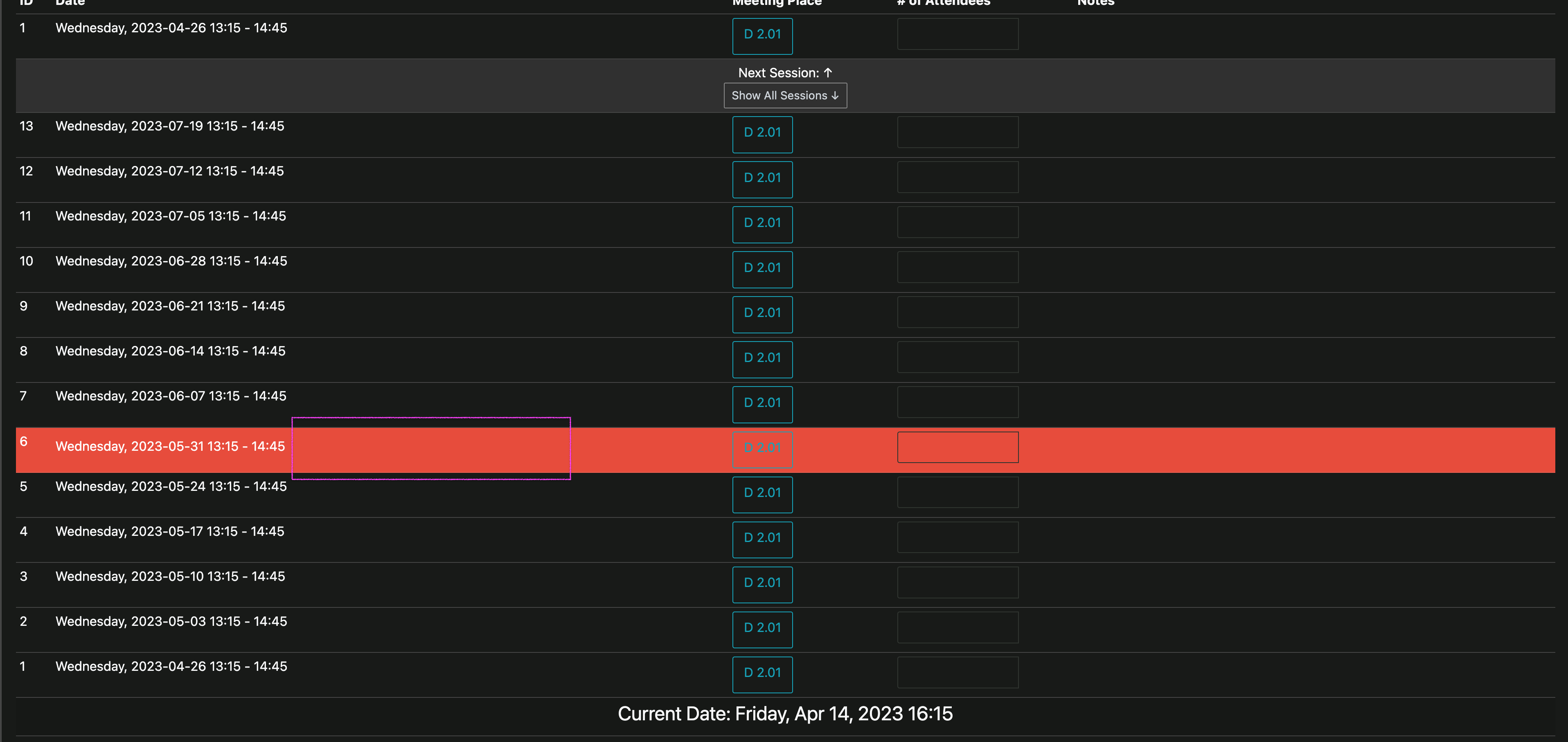Select the date text of the highlighted May 31 session
1568x742 pixels.
pyautogui.click(x=171, y=446)
